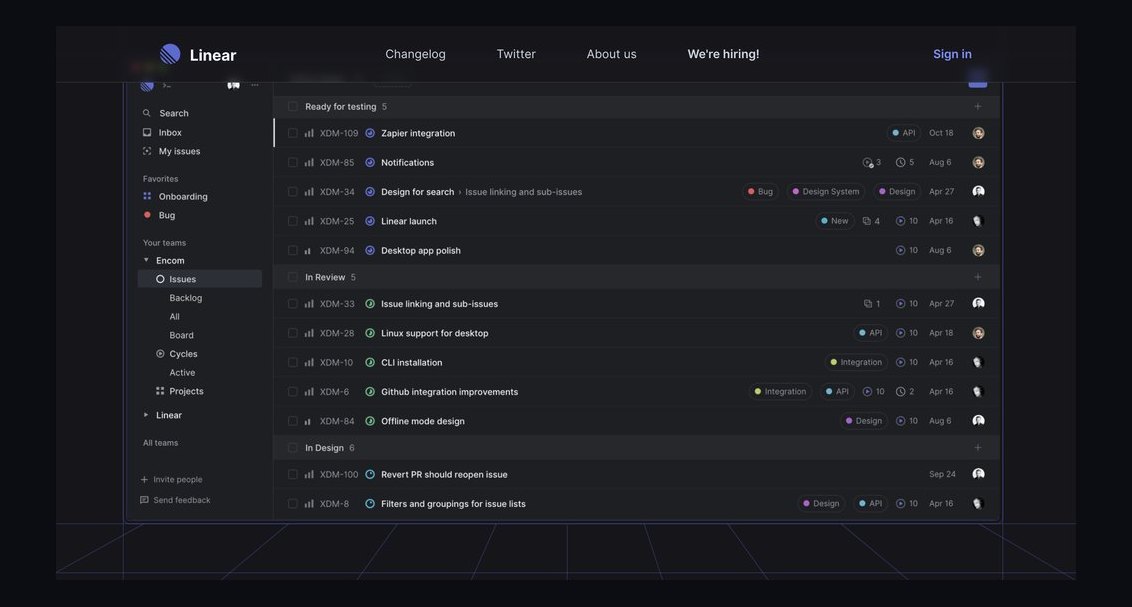
Task: Check the box for XDM-109
Action: (292, 133)
